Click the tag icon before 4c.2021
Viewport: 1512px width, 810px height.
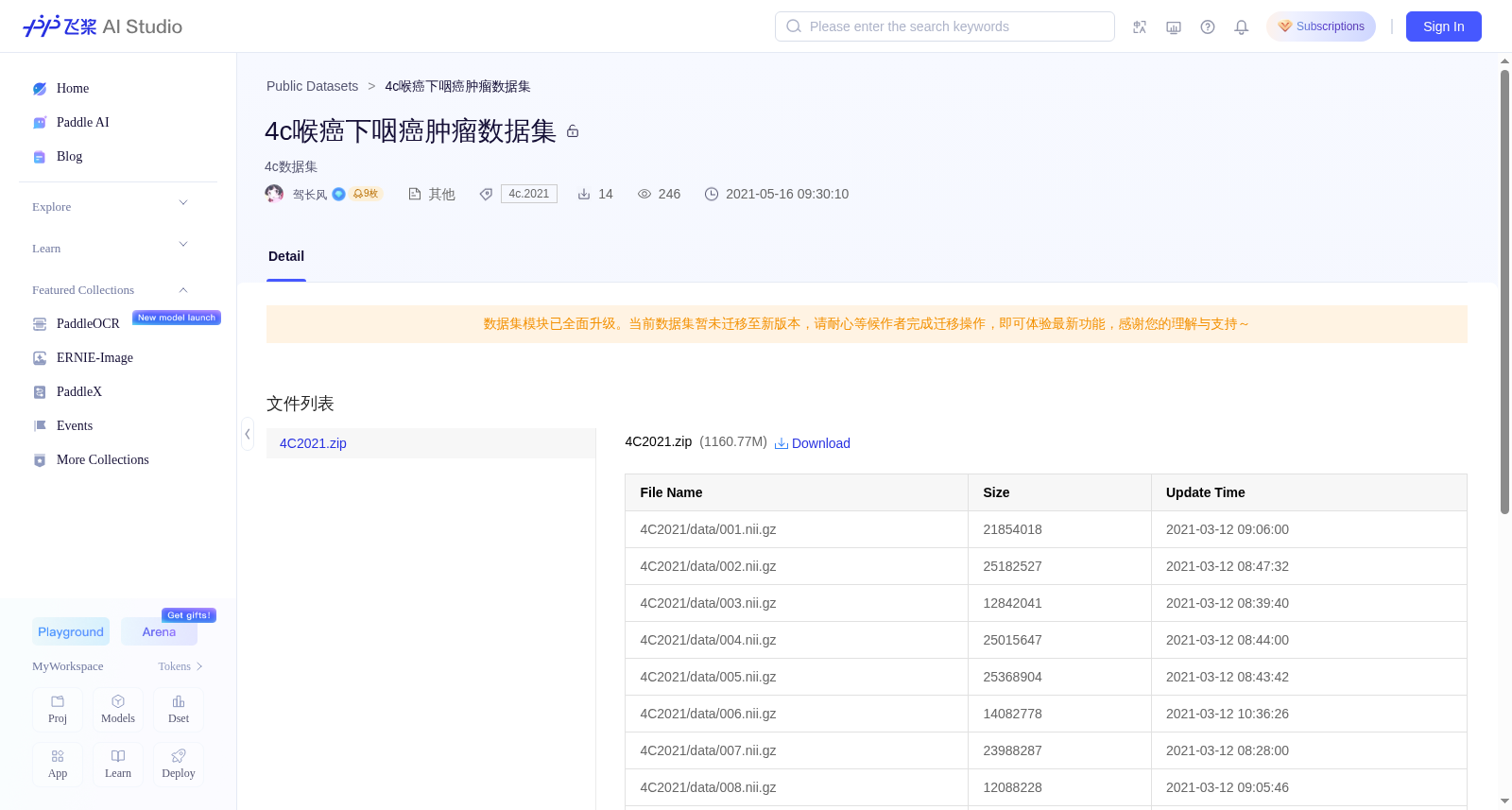tap(486, 194)
